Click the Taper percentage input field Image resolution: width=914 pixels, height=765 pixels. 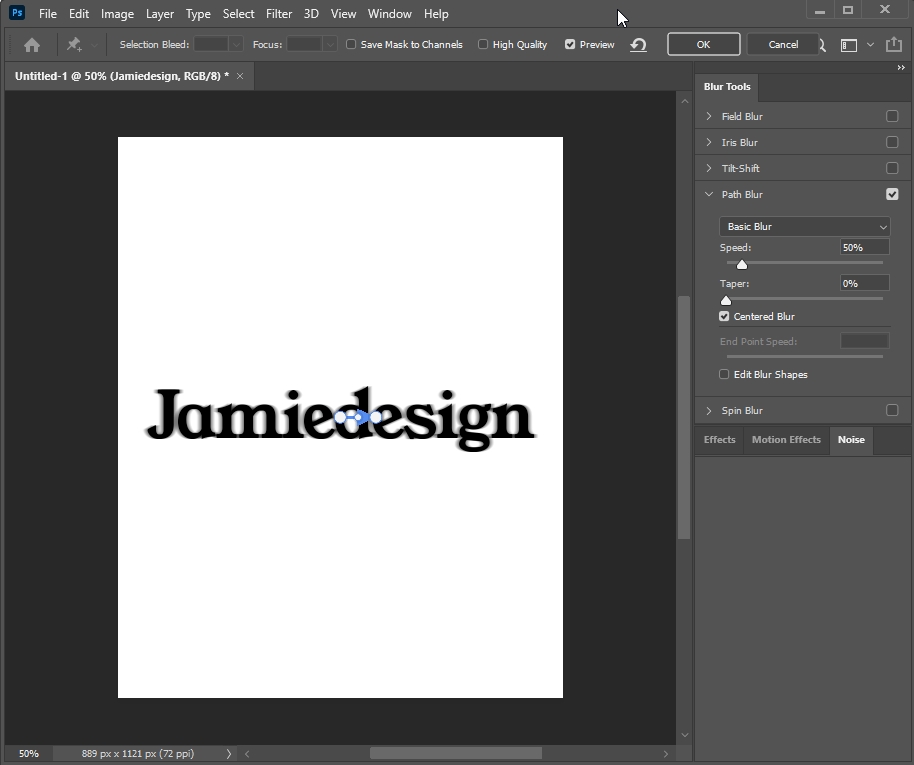tap(864, 283)
